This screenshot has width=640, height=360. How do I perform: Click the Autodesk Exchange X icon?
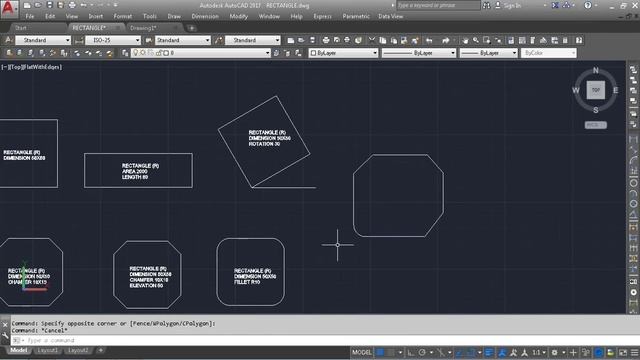pyautogui.click(x=555, y=5)
